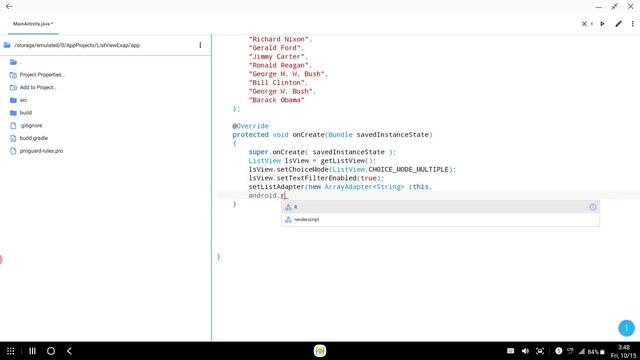Open the build folder
The width and height of the screenshot is (640, 360).
tap(26, 113)
